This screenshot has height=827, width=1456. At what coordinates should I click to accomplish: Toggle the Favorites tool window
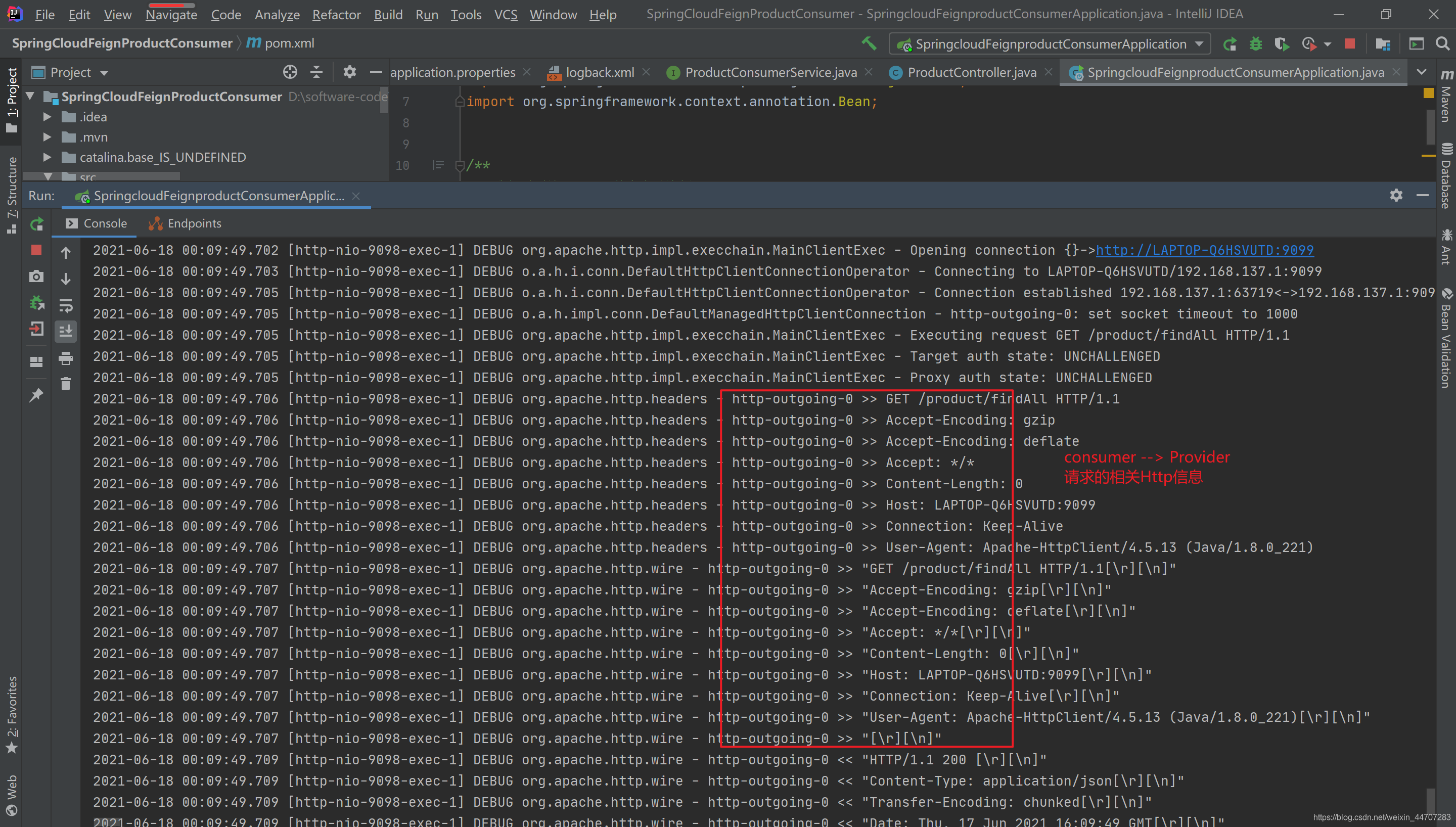pos(12,715)
